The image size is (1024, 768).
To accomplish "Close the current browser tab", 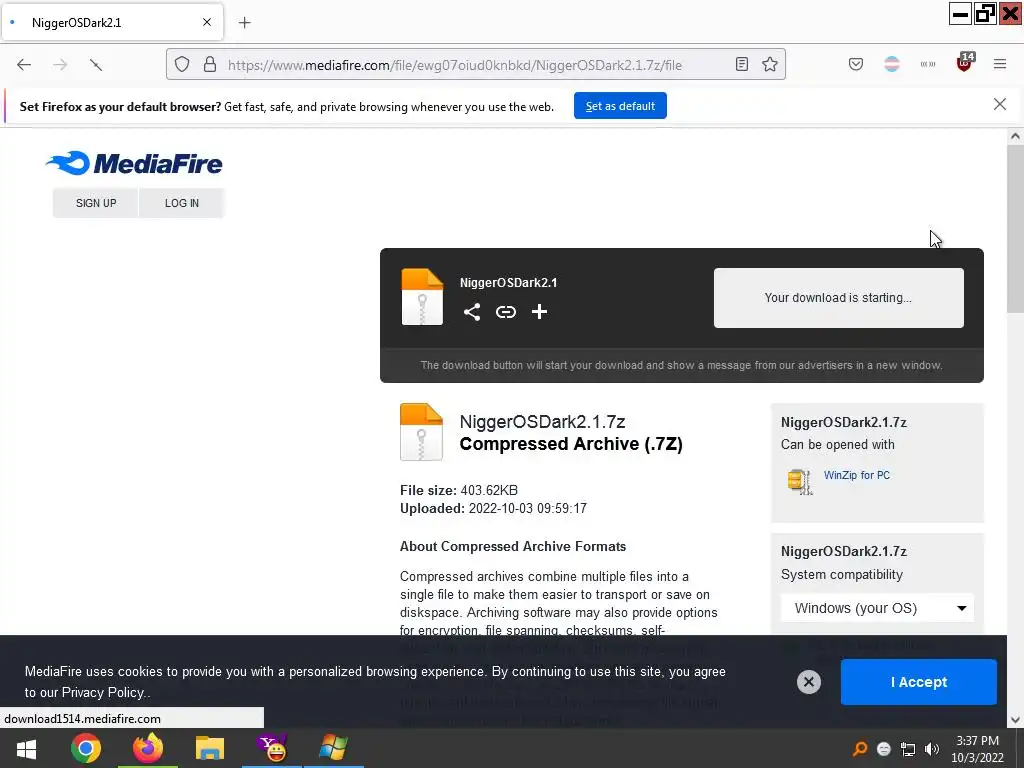I will point(207,22).
